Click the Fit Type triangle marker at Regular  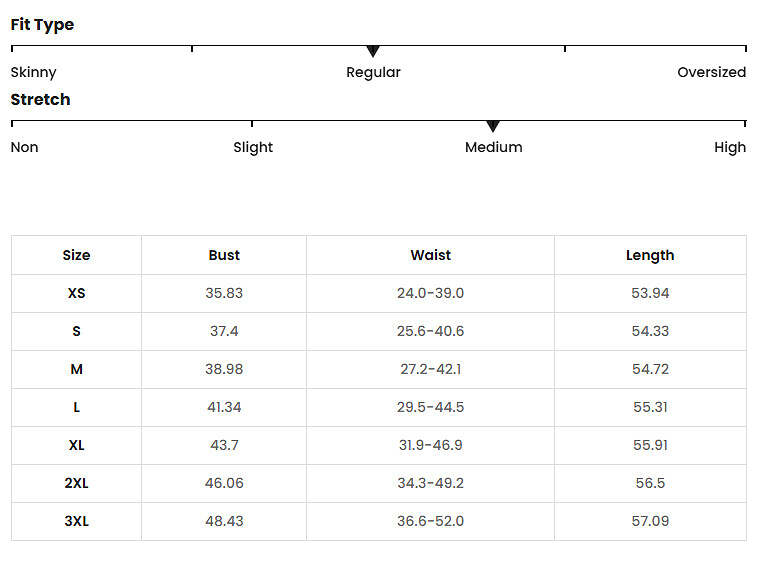click(x=373, y=51)
